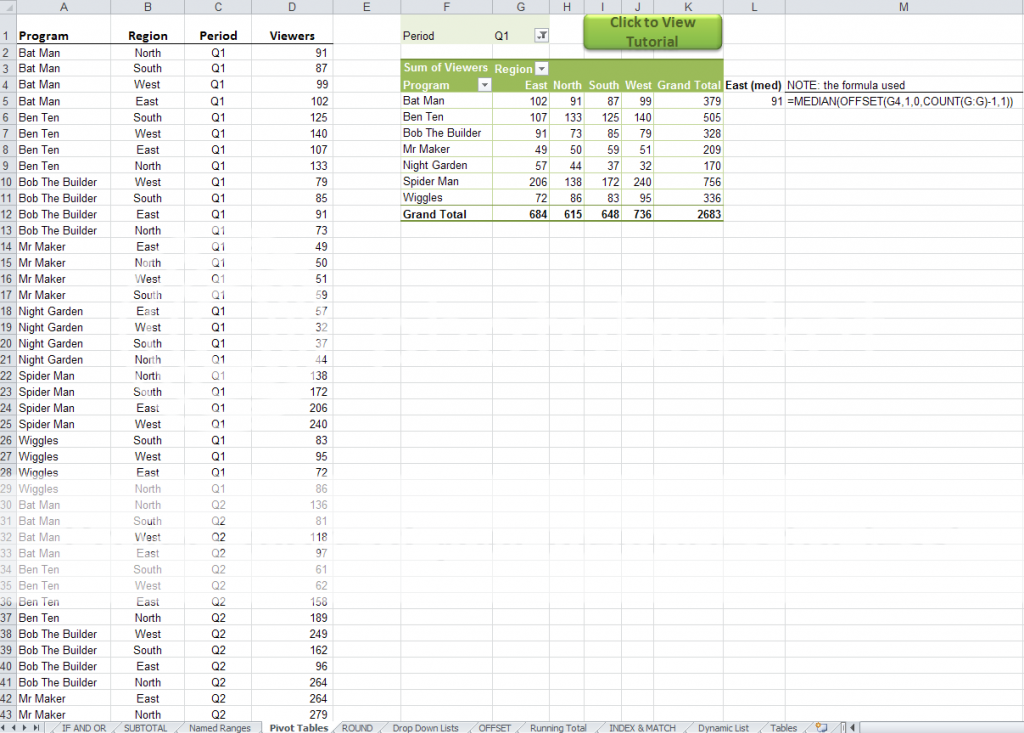Screen dimensions: 1024x733
Task: Select the Viewers column D header
Action: [x=291, y=7]
